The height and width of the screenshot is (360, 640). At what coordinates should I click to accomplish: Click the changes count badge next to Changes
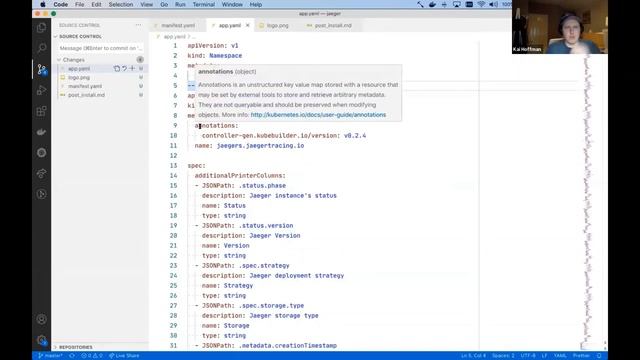point(140,60)
